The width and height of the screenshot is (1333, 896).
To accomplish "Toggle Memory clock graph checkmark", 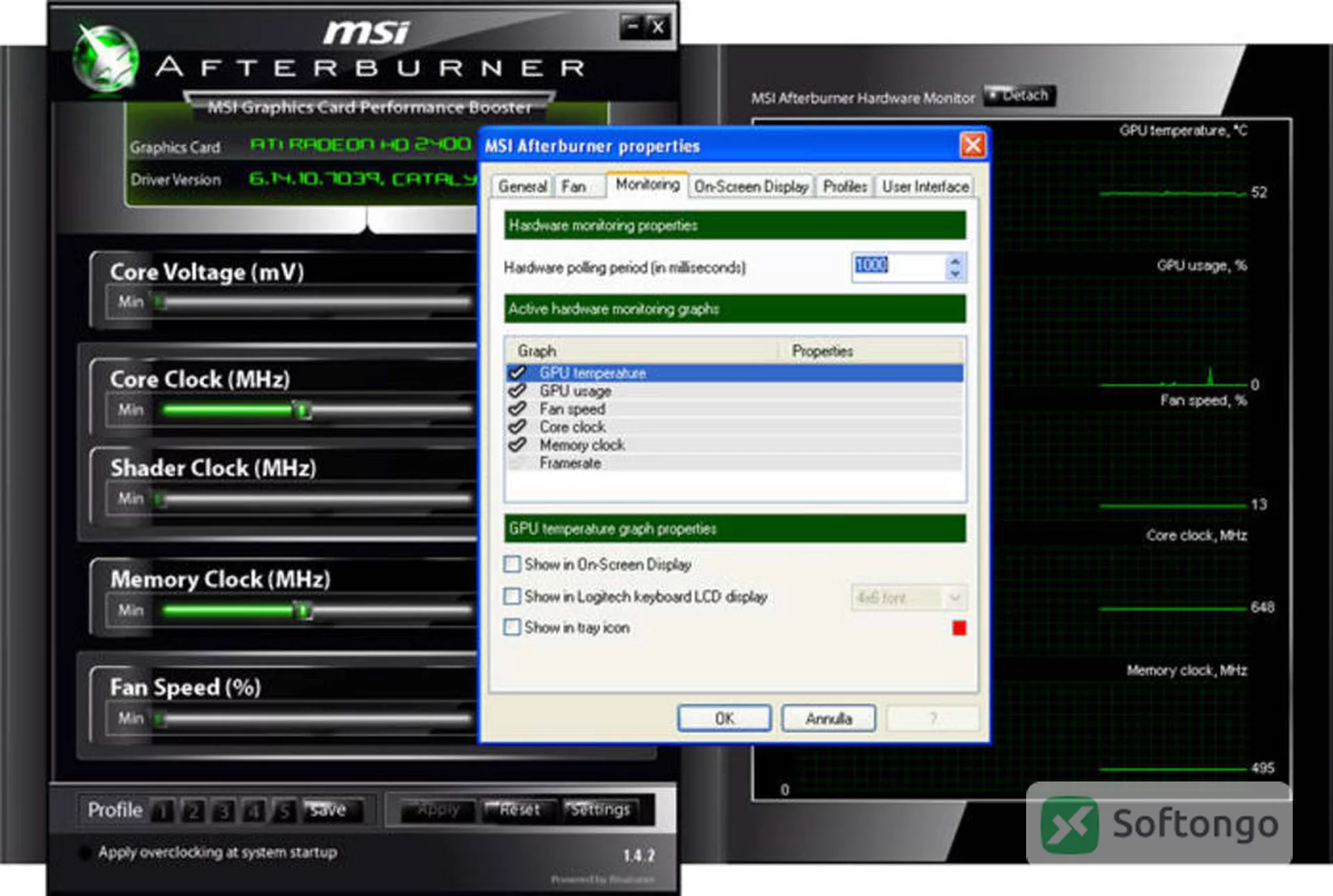I will coord(517,445).
